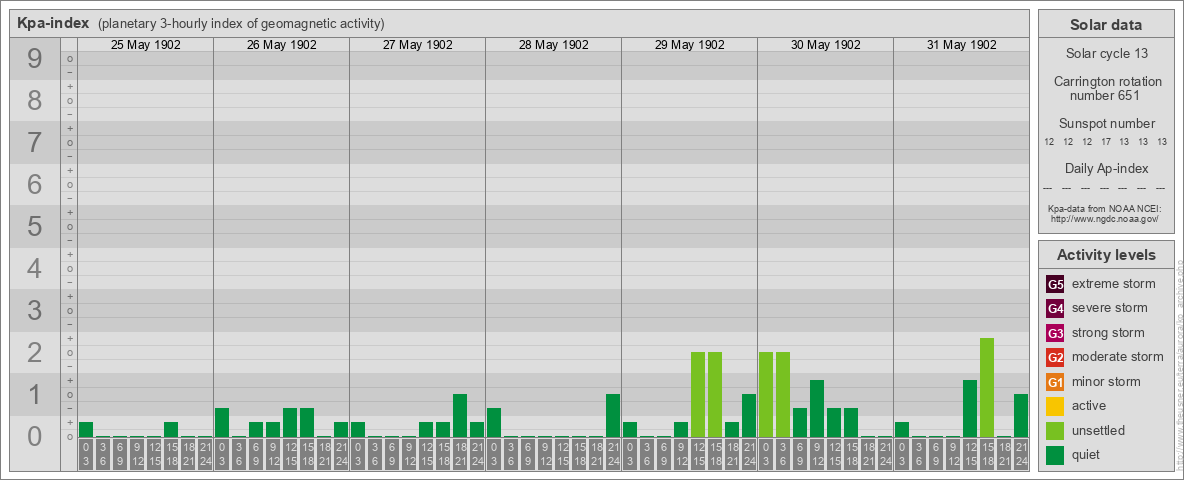The width and height of the screenshot is (1184, 480).
Task: Click the Kp scale number 7
Action: click(x=35, y=142)
